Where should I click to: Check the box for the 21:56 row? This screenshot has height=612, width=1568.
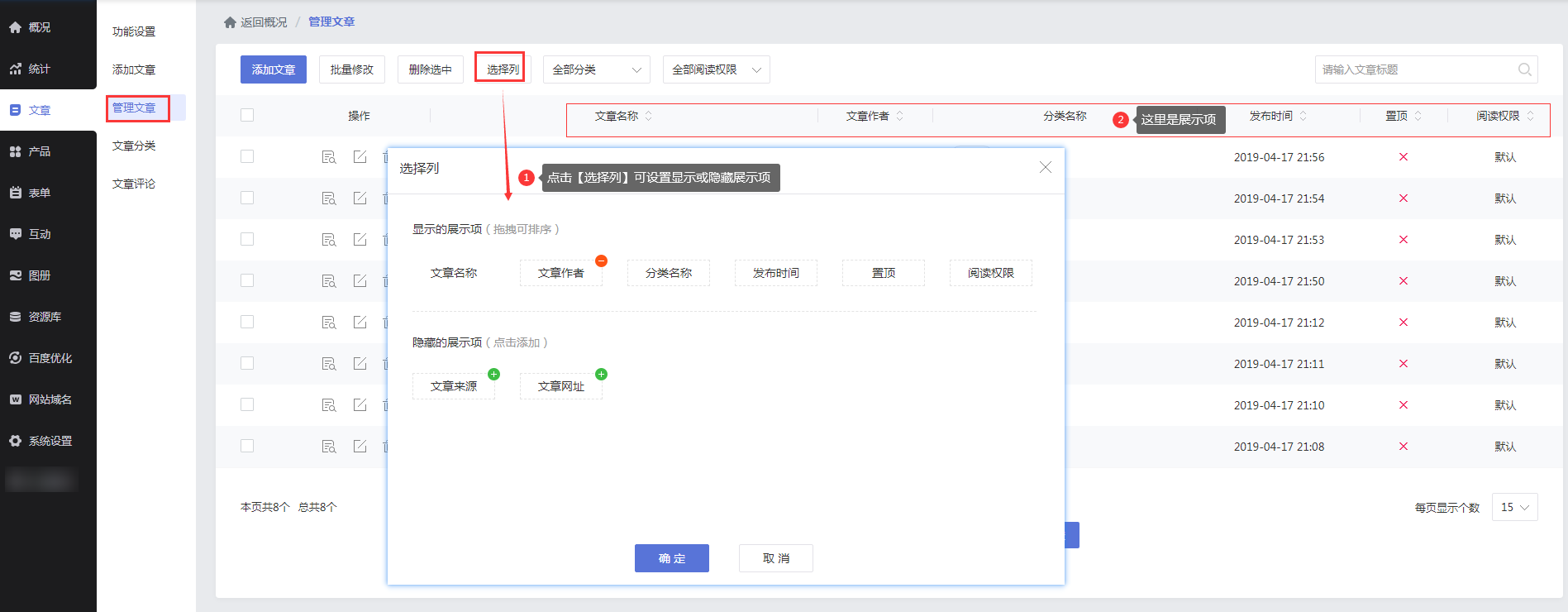[x=247, y=156]
